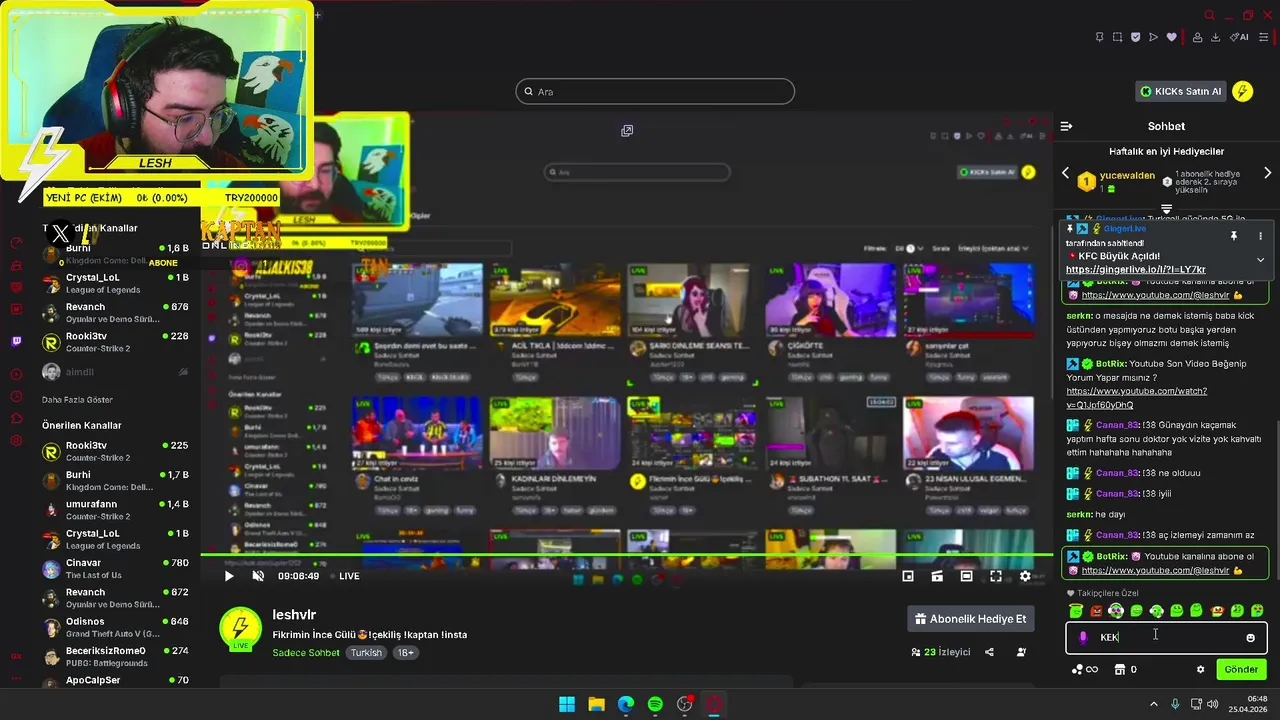Open browser downloads icon
1280x720 pixels.
1215,37
